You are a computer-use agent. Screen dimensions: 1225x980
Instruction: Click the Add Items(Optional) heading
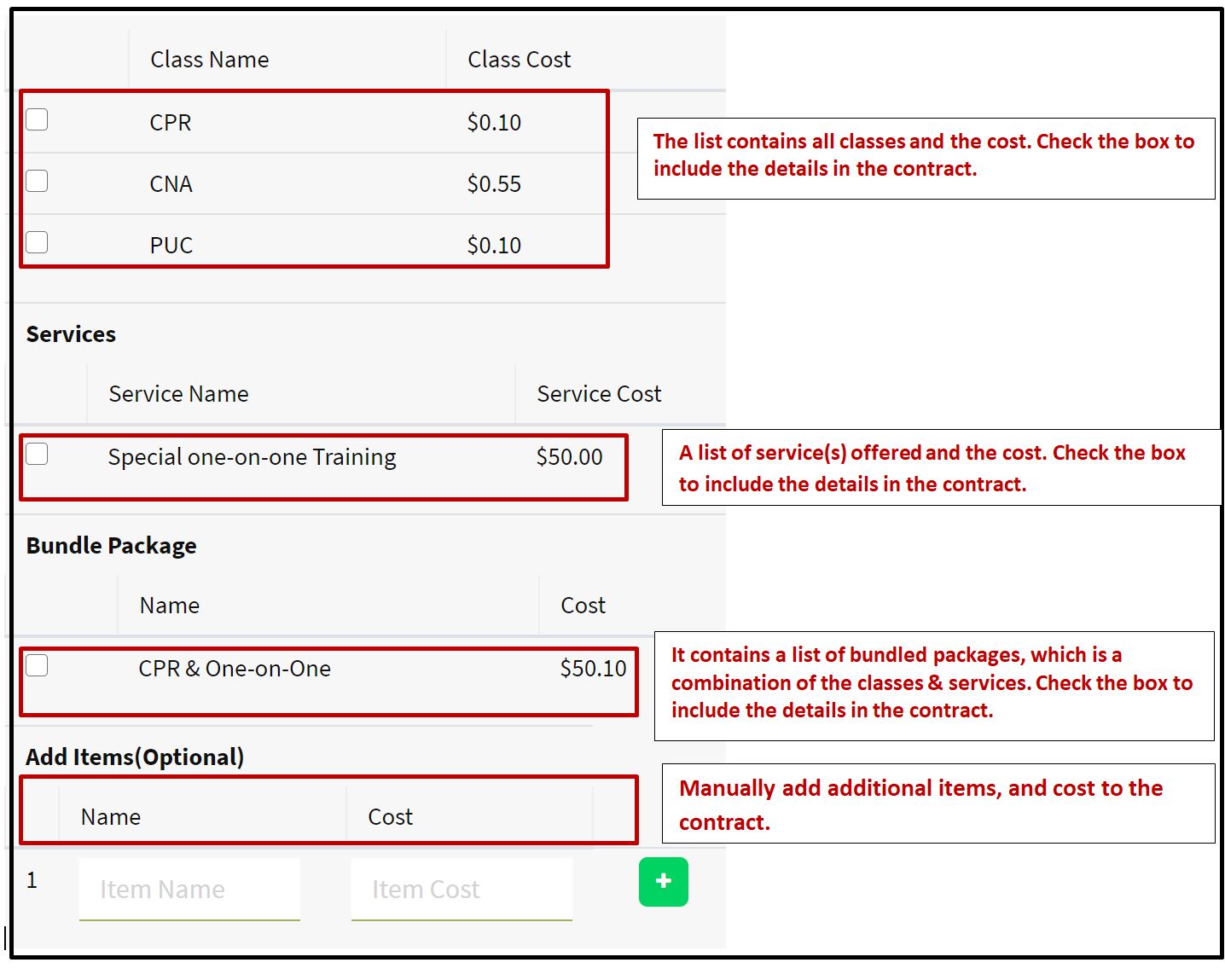(x=135, y=757)
